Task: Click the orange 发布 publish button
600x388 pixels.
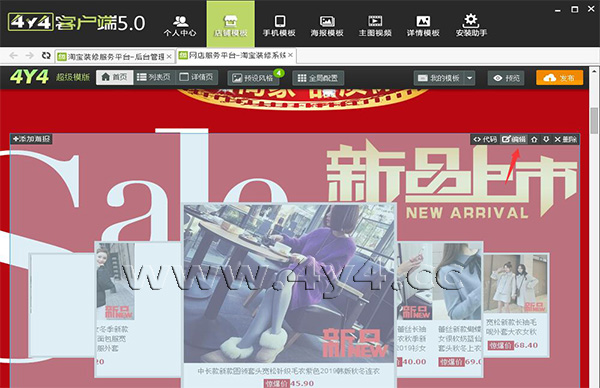Action: pyautogui.click(x=559, y=78)
